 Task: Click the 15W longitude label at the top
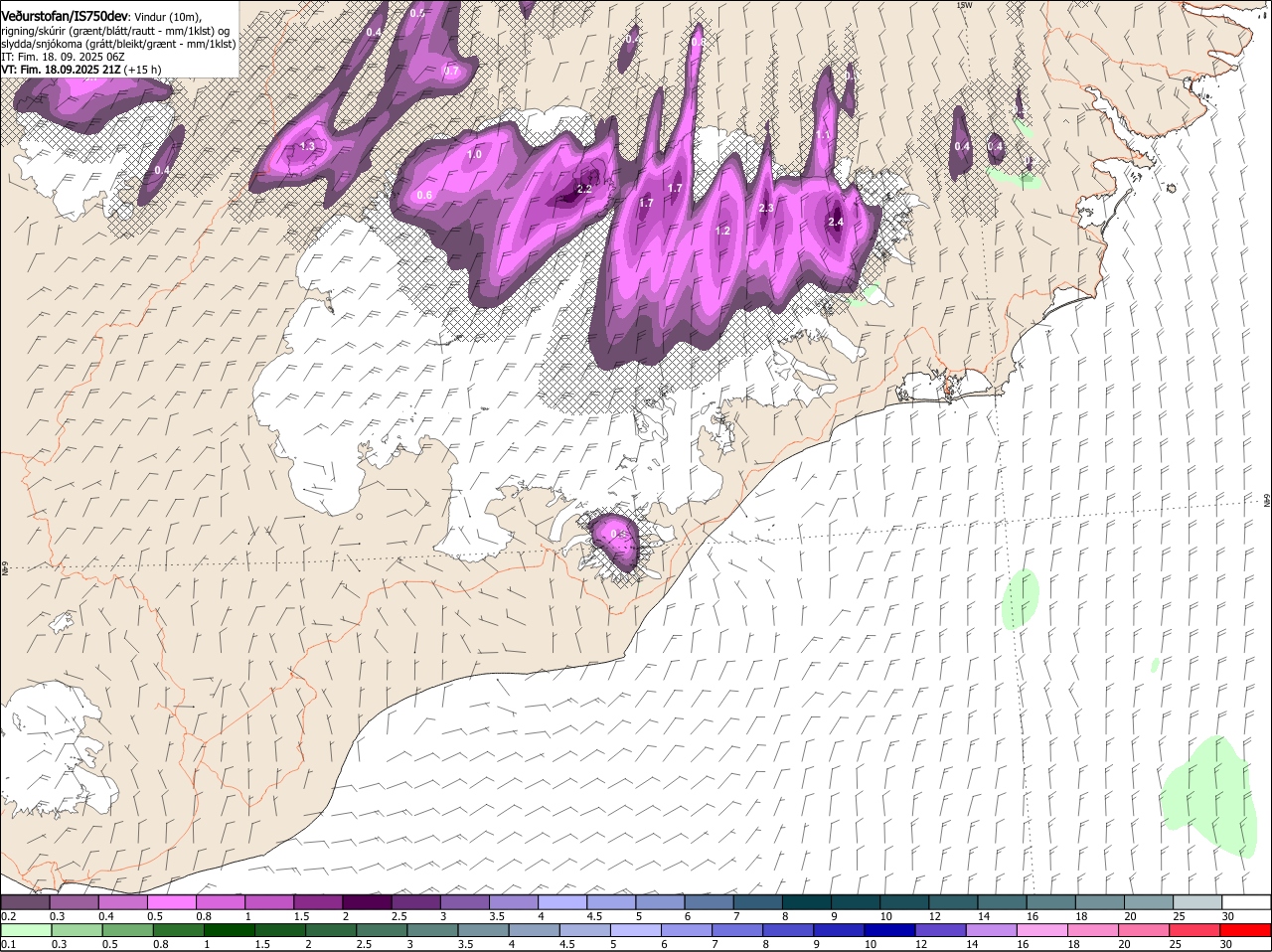click(963, 5)
